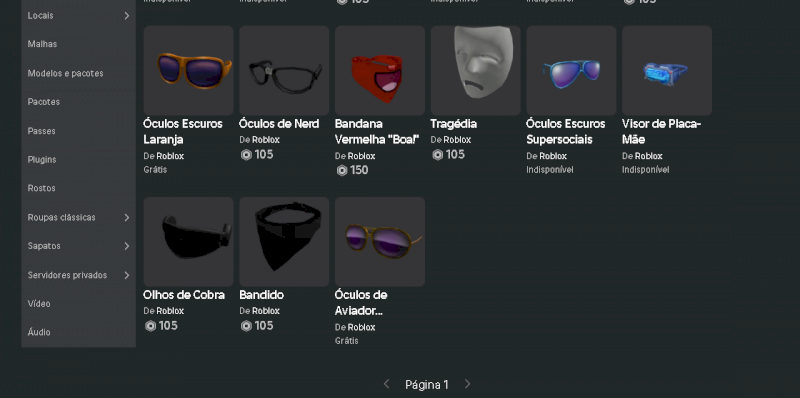Click Robux icon under Bandido
This screenshot has height=398, width=800.
[246, 326]
